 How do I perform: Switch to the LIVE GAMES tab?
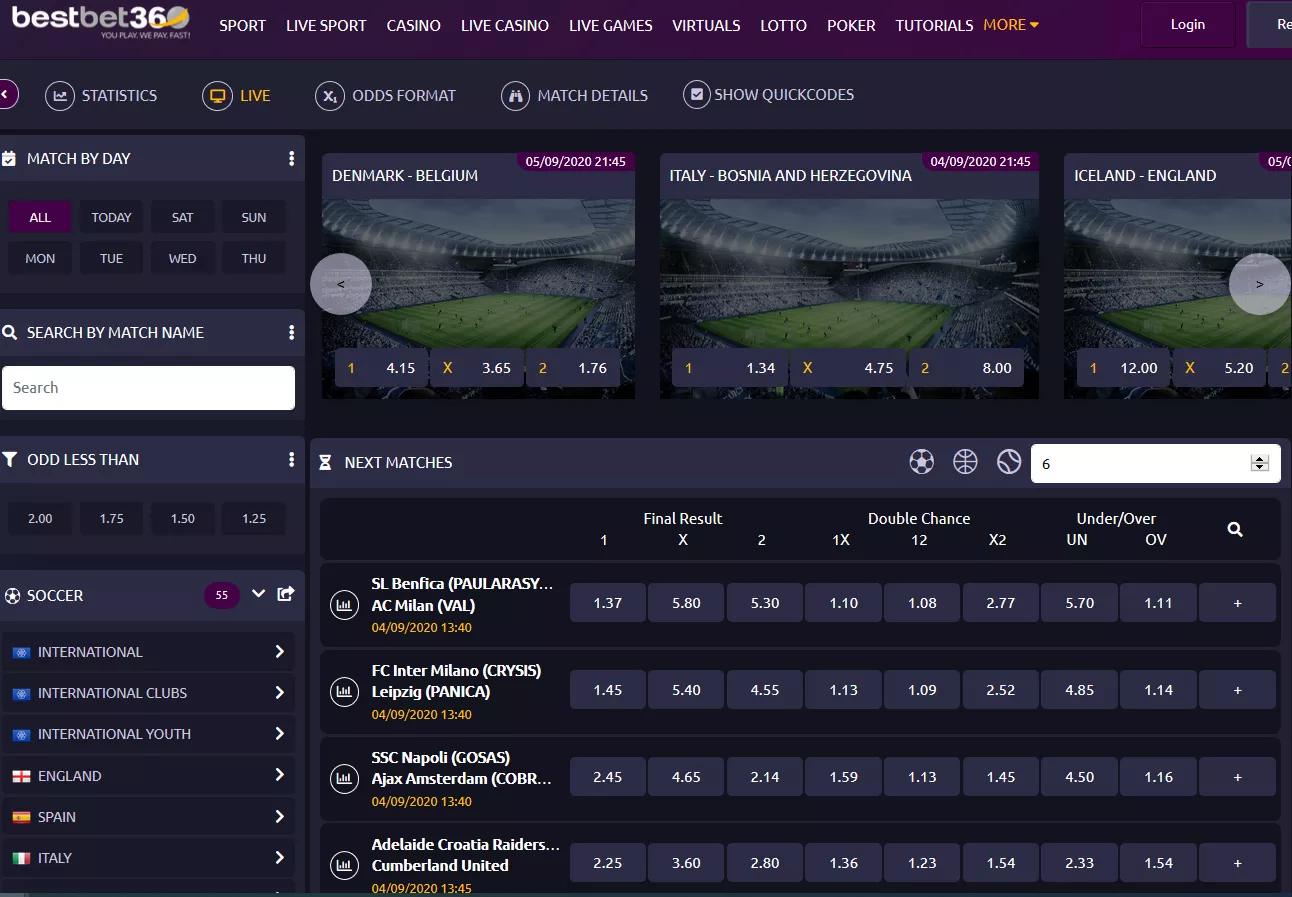click(610, 25)
